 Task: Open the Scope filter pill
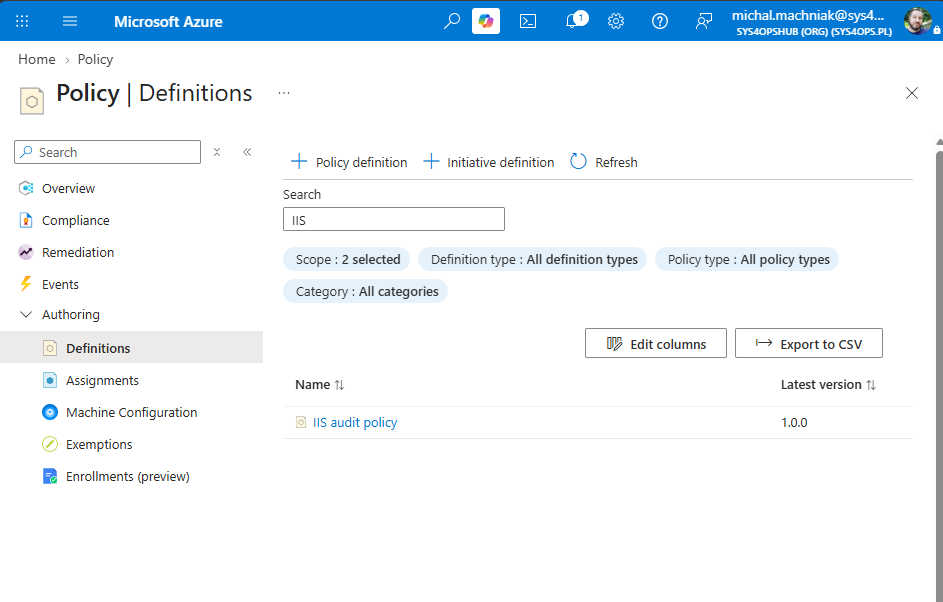tap(346, 259)
